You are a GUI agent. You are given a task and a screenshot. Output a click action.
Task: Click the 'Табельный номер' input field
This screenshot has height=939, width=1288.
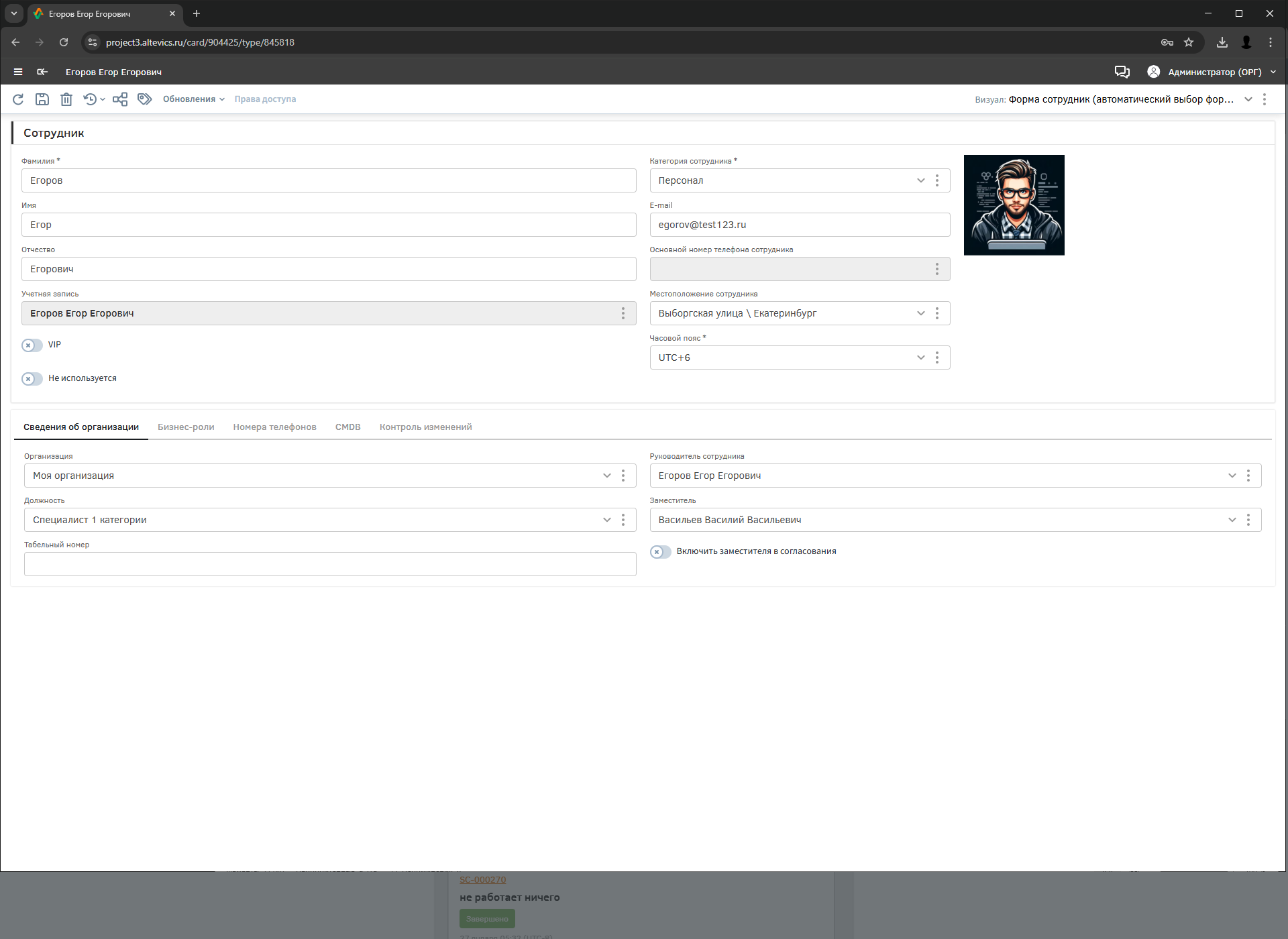[x=329, y=564]
